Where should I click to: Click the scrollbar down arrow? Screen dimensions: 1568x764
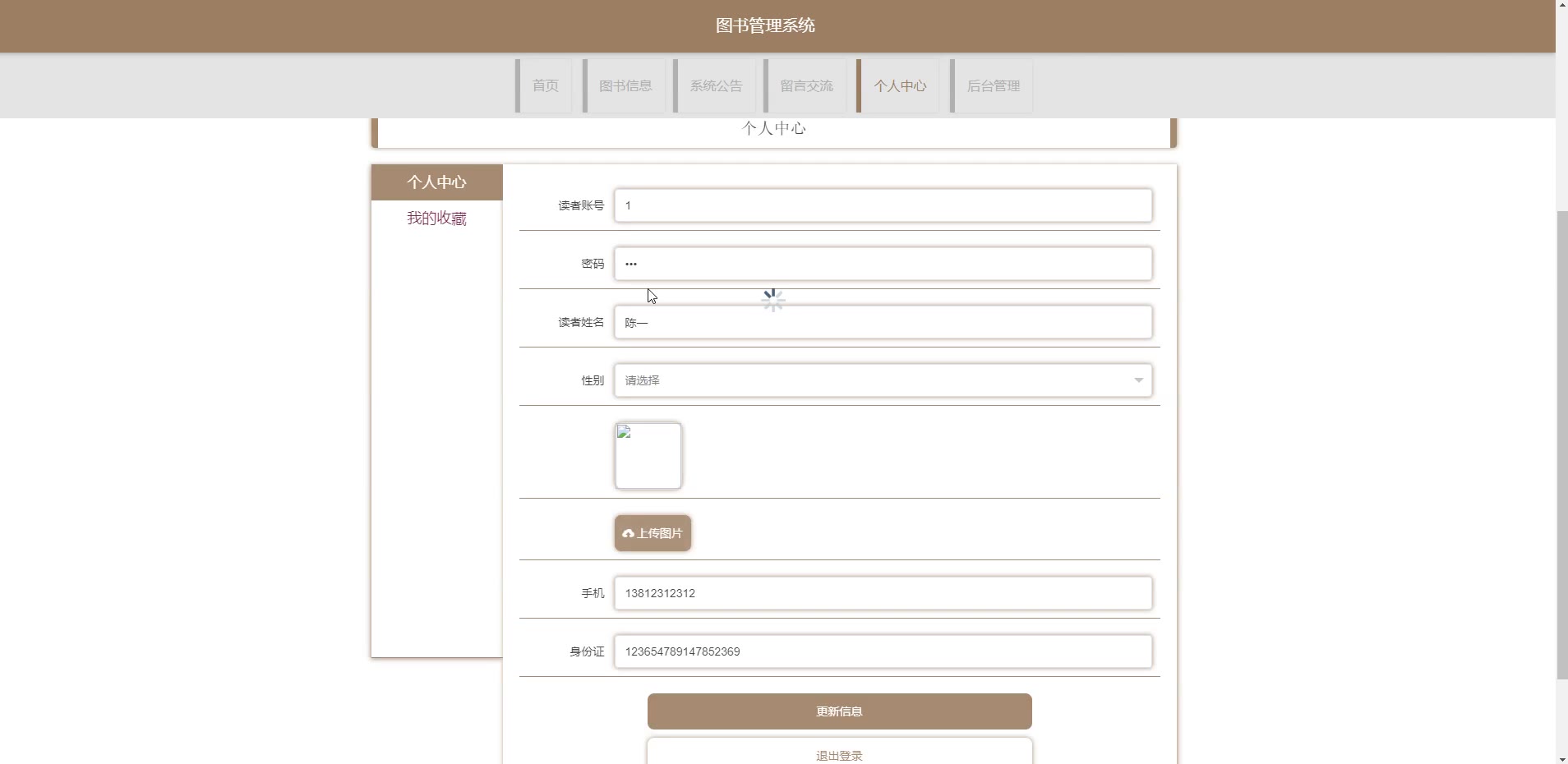[1561, 757]
